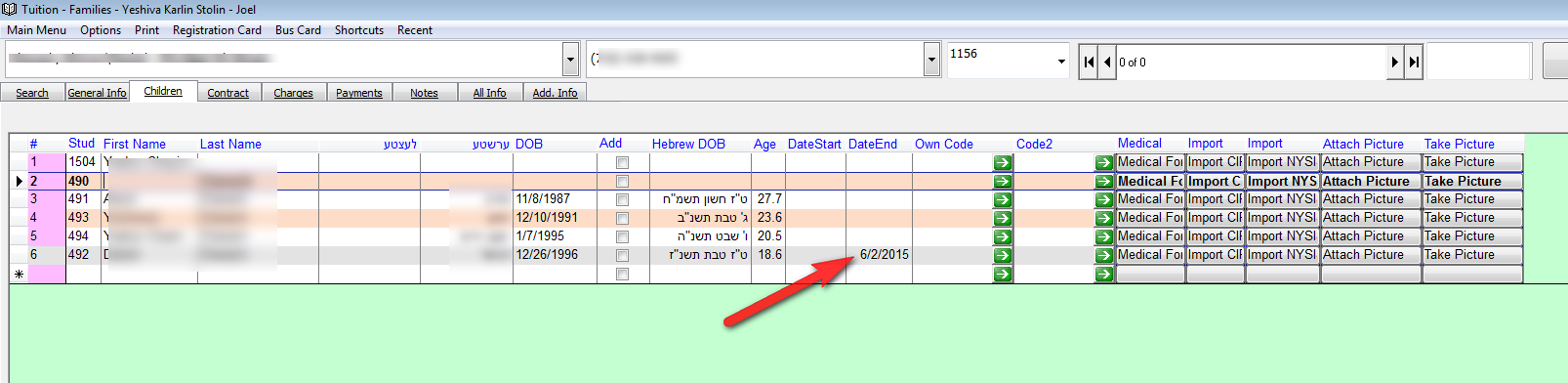This screenshot has height=383, width=1568.
Task: Click green arrow after Own Code in new row
Action: 1003,274
